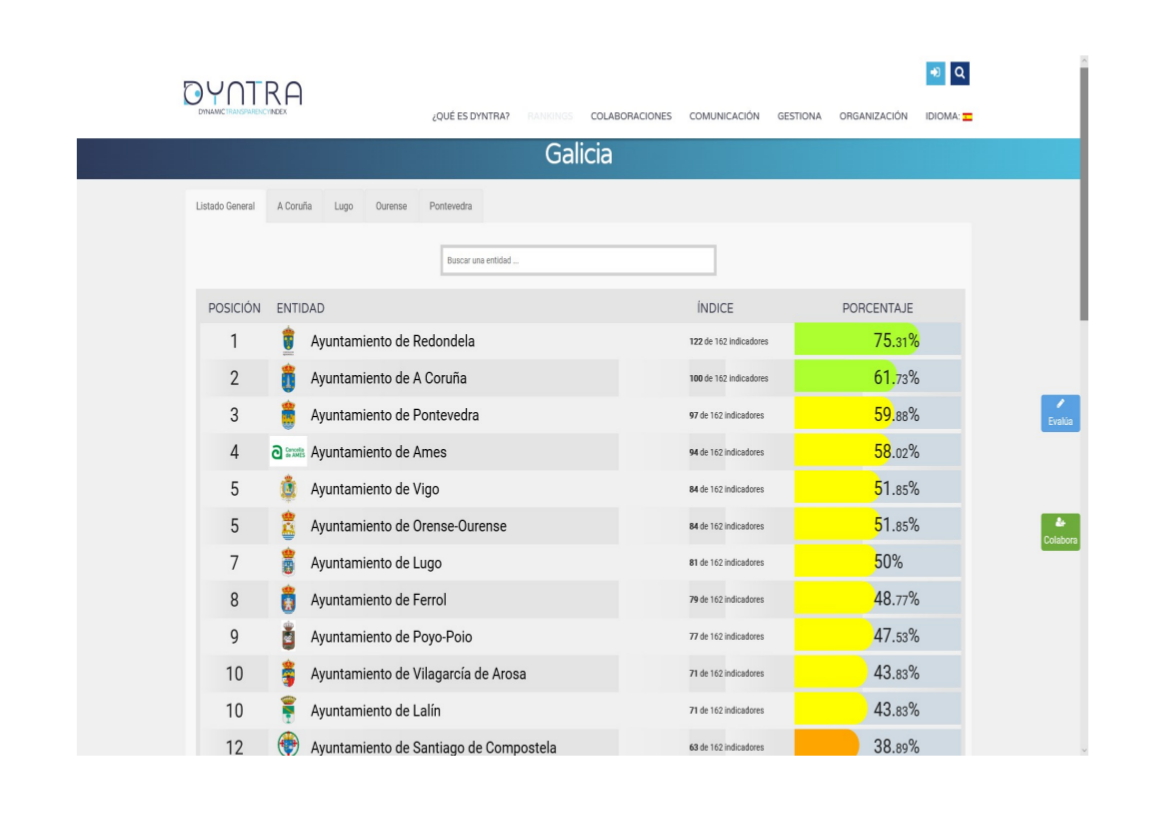Screen dimensions: 1169x826
Task: Click the Santiago de Compostela coat of arms
Action: [x=288, y=744]
